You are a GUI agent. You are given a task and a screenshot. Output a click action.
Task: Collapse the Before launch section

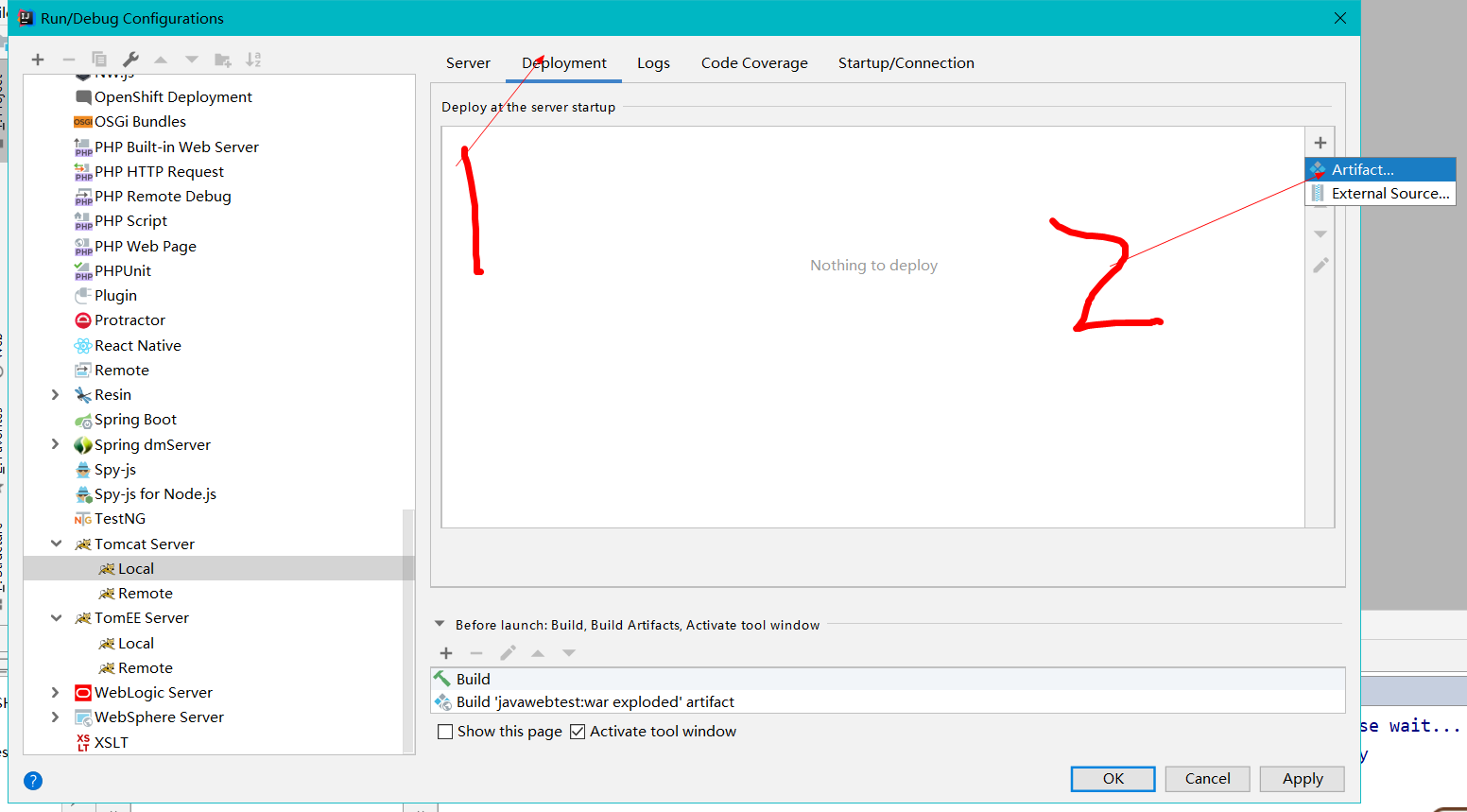440,624
